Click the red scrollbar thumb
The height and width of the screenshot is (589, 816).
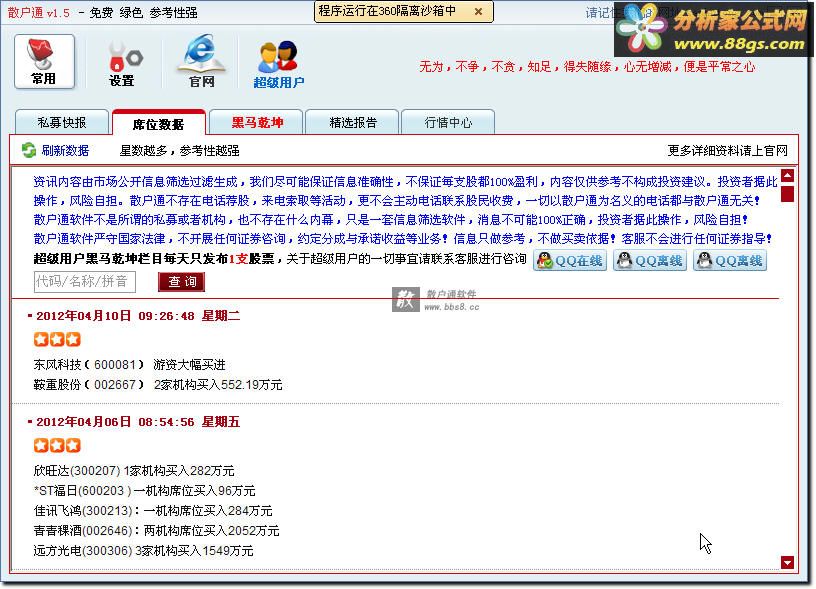click(787, 194)
